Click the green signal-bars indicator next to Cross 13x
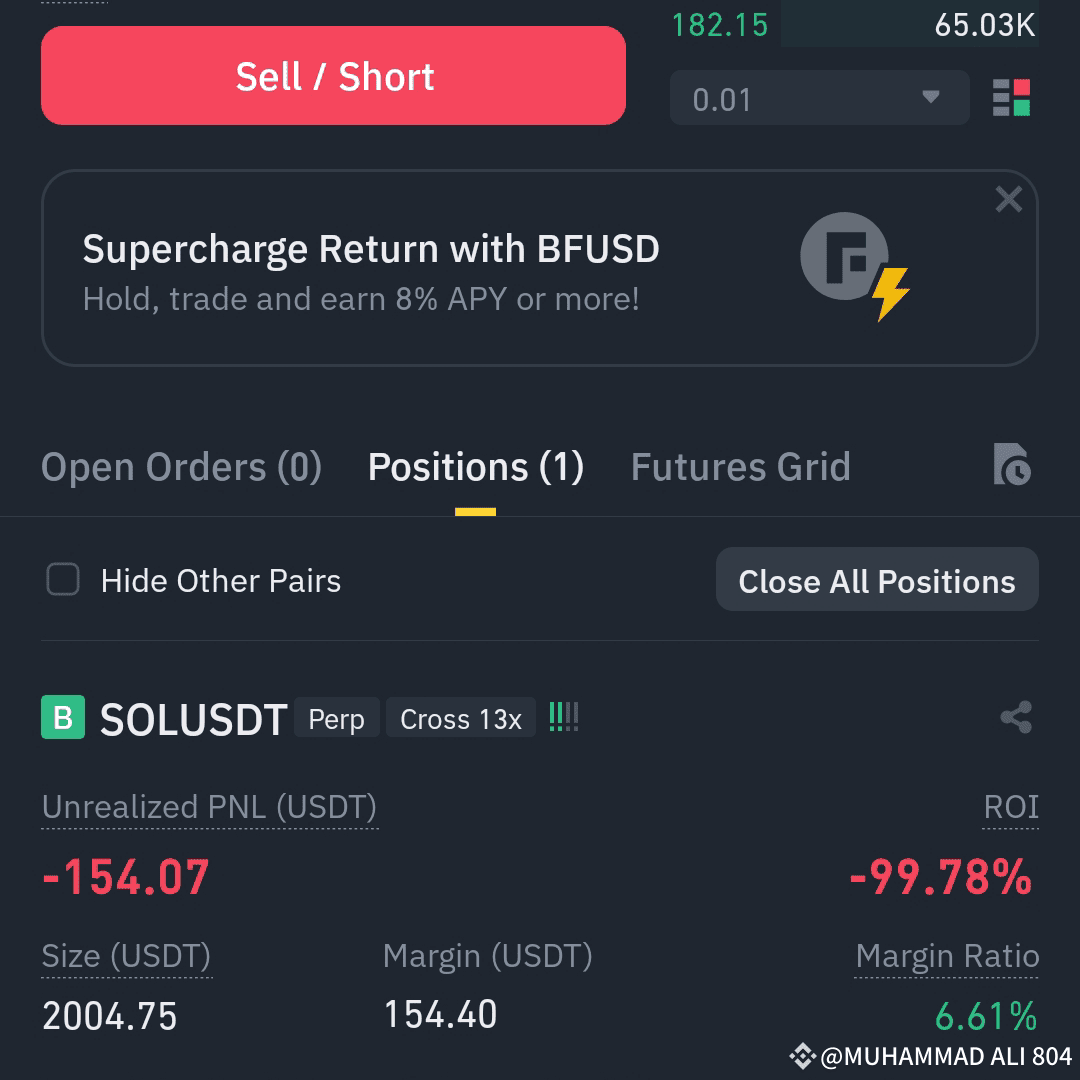Viewport: 1080px width, 1080px height. tap(564, 716)
